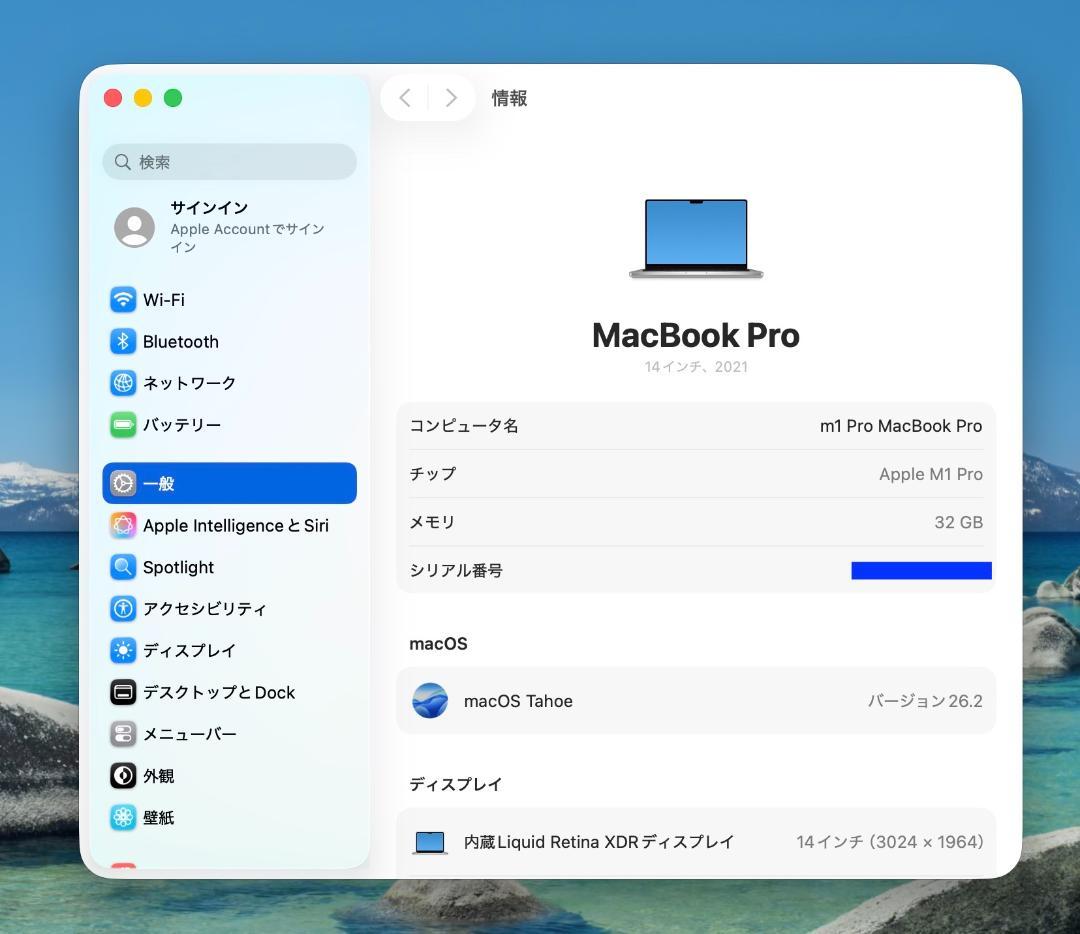Click the 検索 search field
Image resolution: width=1080 pixels, height=934 pixels.
click(228, 161)
